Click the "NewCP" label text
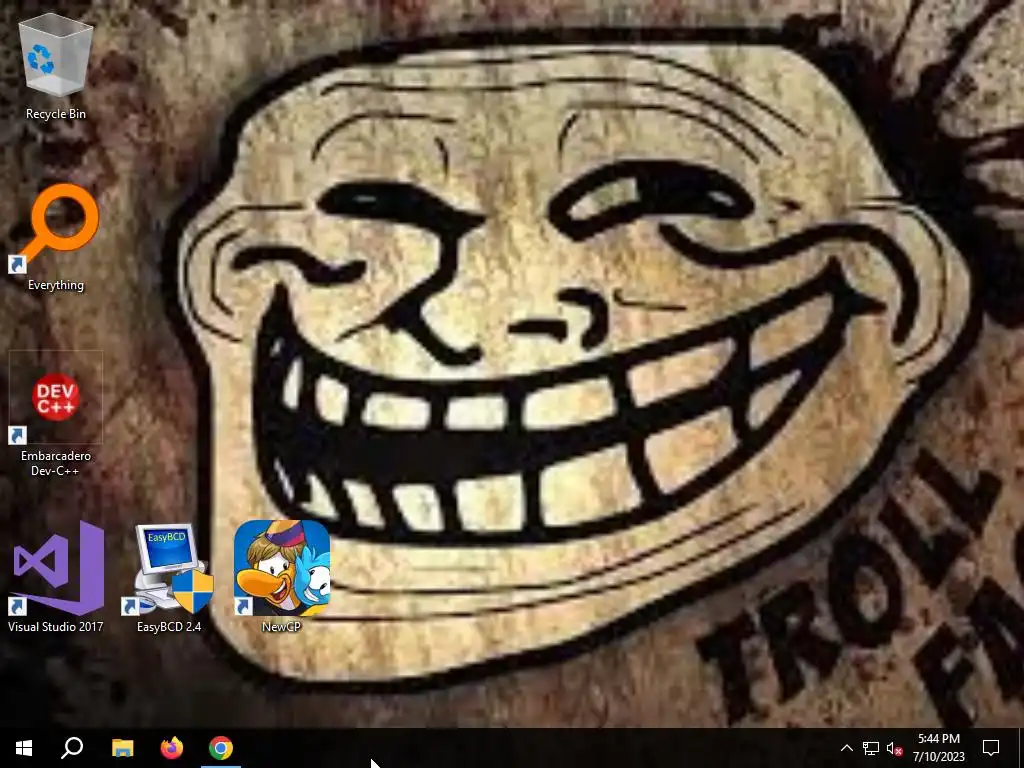 tap(281, 627)
